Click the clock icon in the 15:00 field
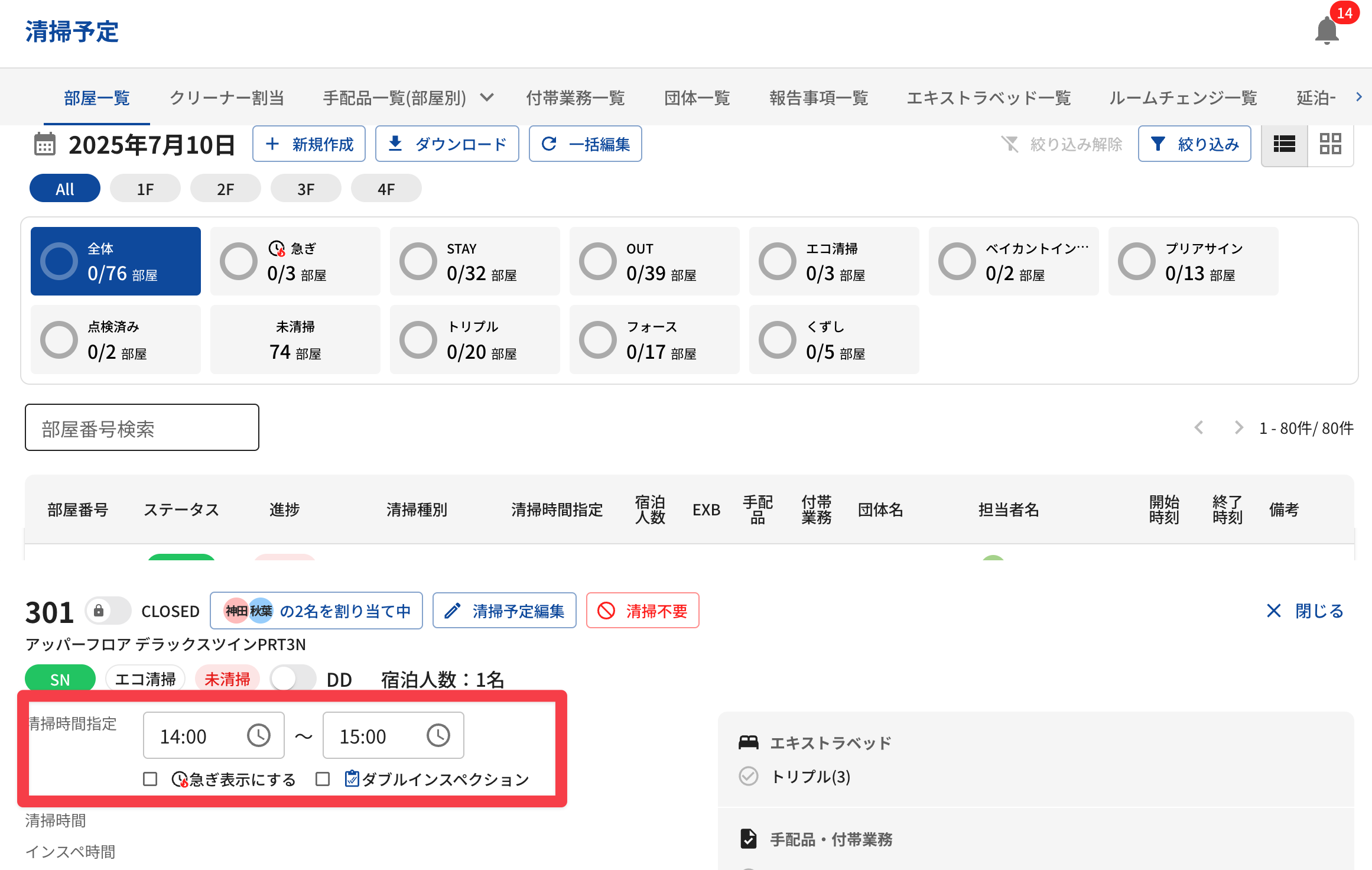The height and width of the screenshot is (870, 1372). (x=438, y=736)
